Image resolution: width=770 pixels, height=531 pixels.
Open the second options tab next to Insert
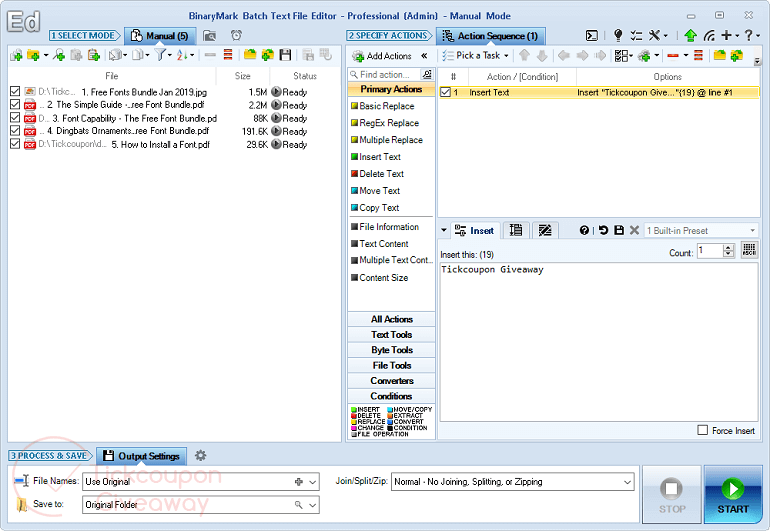[x=516, y=230]
